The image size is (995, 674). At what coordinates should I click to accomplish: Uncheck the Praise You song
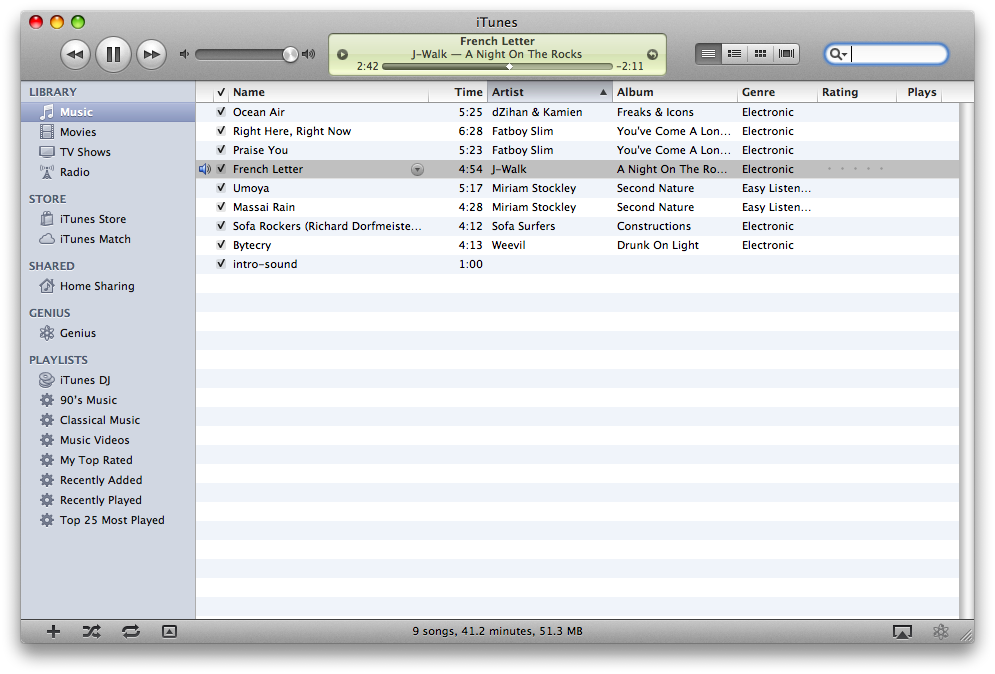coord(221,150)
